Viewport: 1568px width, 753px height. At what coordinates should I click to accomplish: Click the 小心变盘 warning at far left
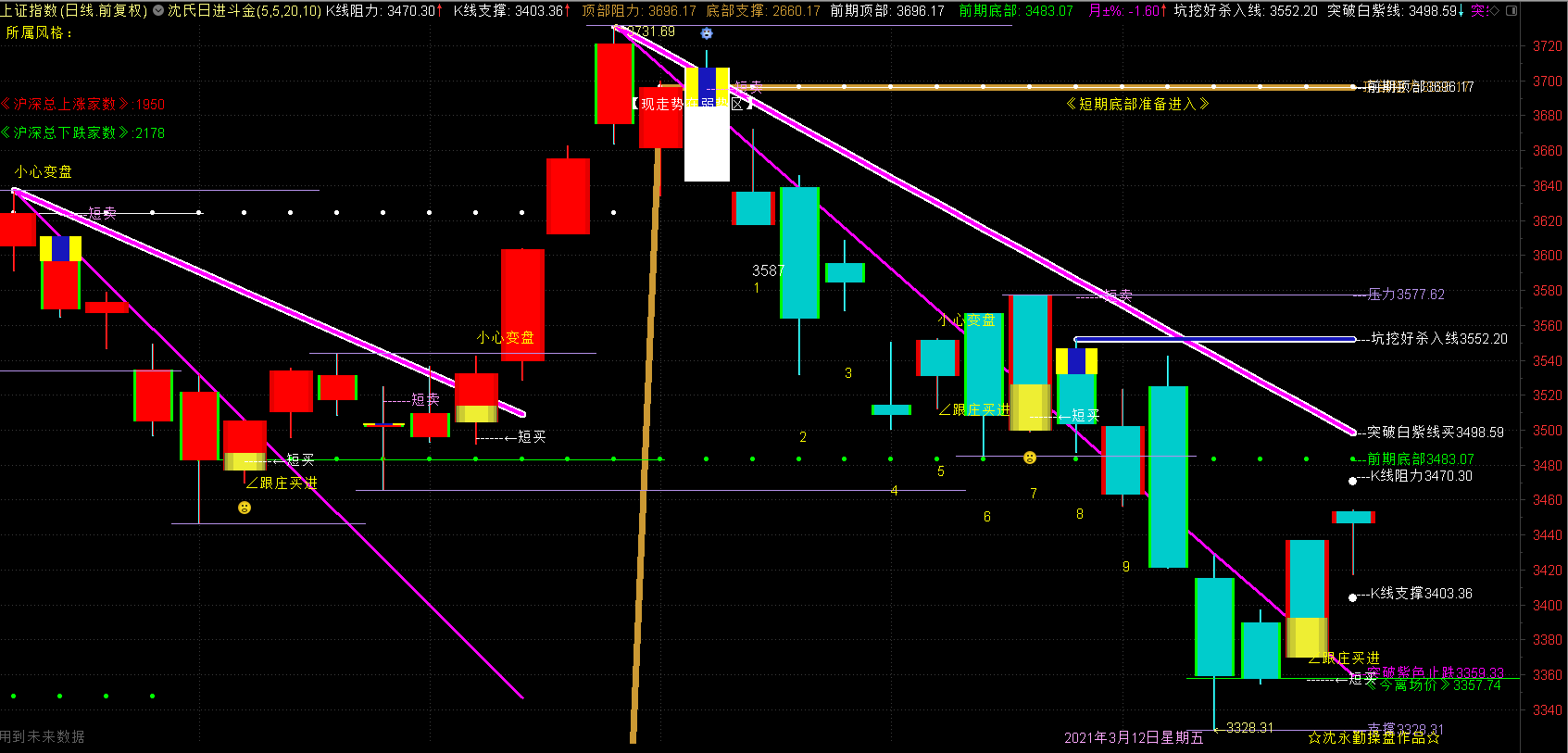click(x=44, y=172)
